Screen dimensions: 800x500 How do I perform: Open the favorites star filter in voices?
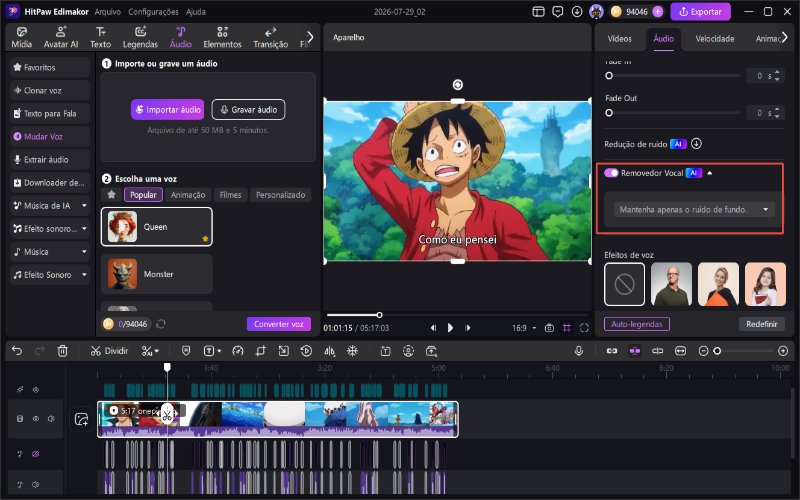pyautogui.click(x=111, y=194)
